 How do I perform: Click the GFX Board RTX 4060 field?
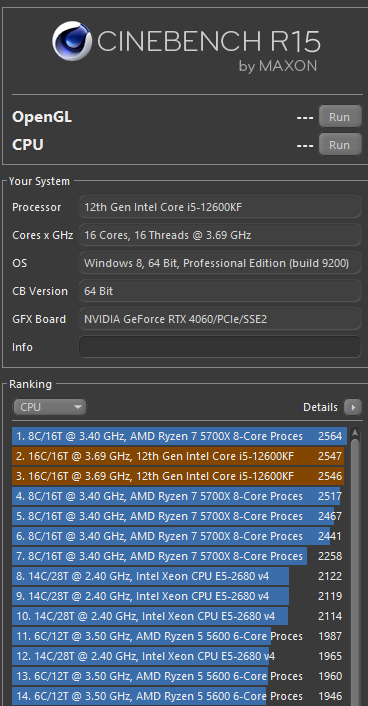coord(220,319)
